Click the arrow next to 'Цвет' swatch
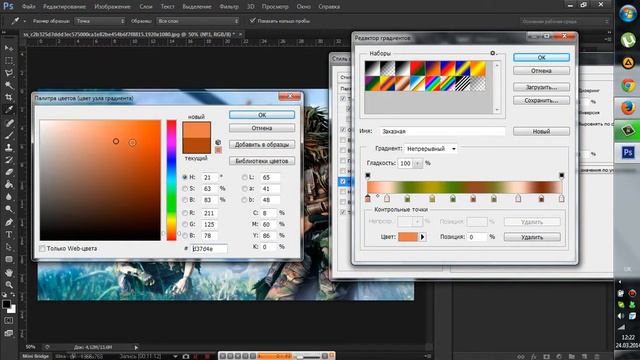640x360 pixels. 422,237
